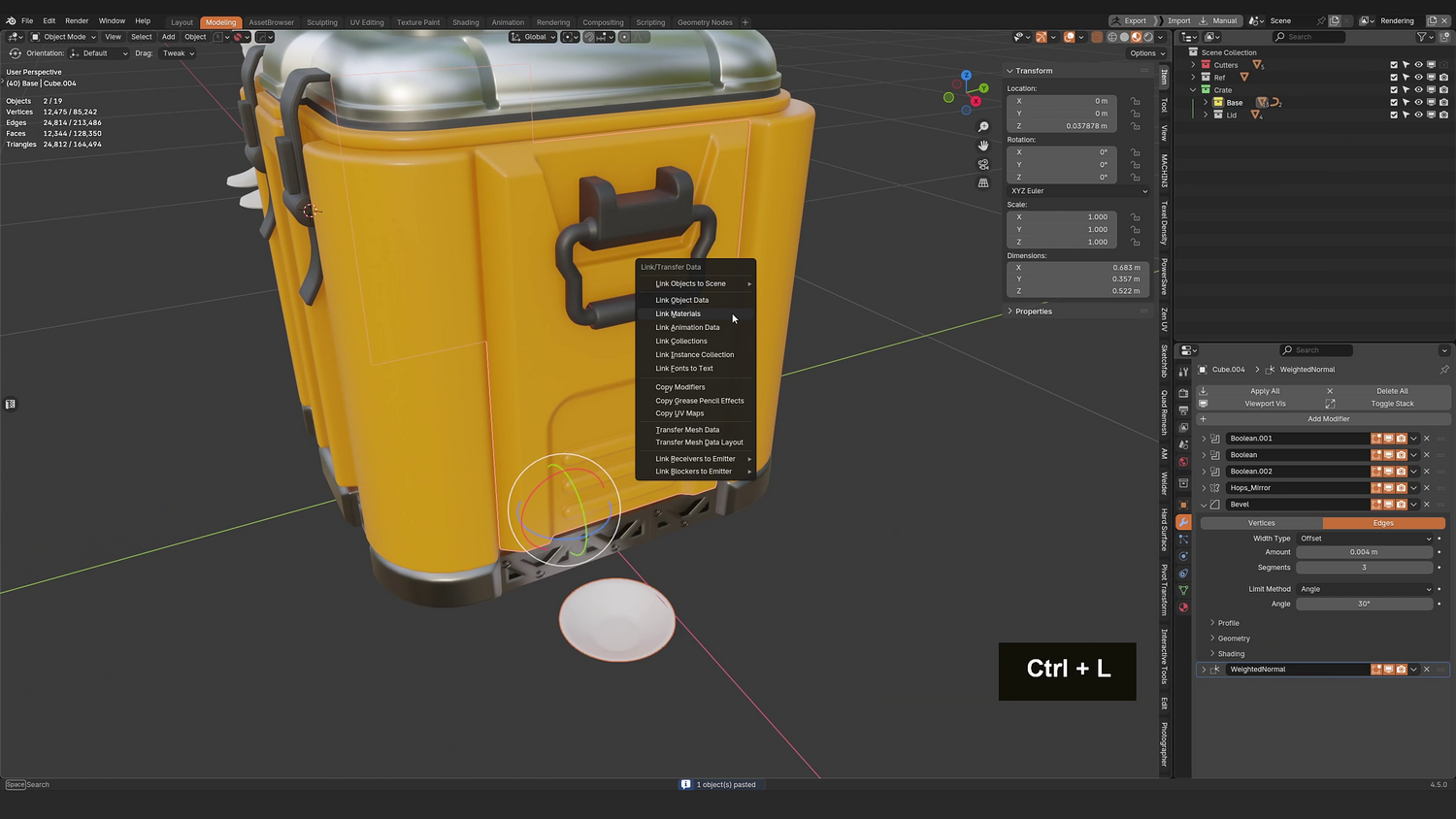
Task: Disable rendering of the Ref collection
Action: pyautogui.click(x=1443, y=78)
